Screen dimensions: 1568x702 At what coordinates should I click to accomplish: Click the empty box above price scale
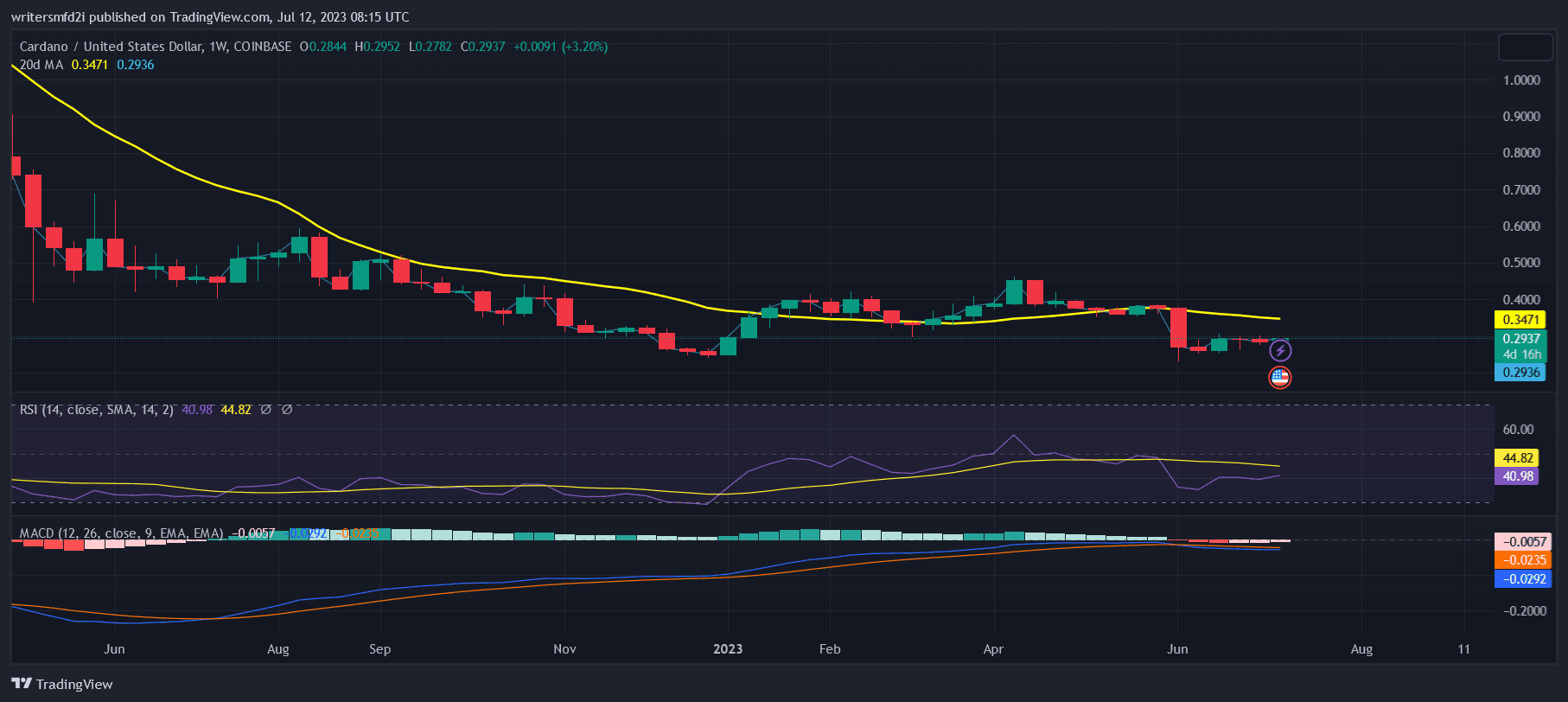[x=1525, y=48]
